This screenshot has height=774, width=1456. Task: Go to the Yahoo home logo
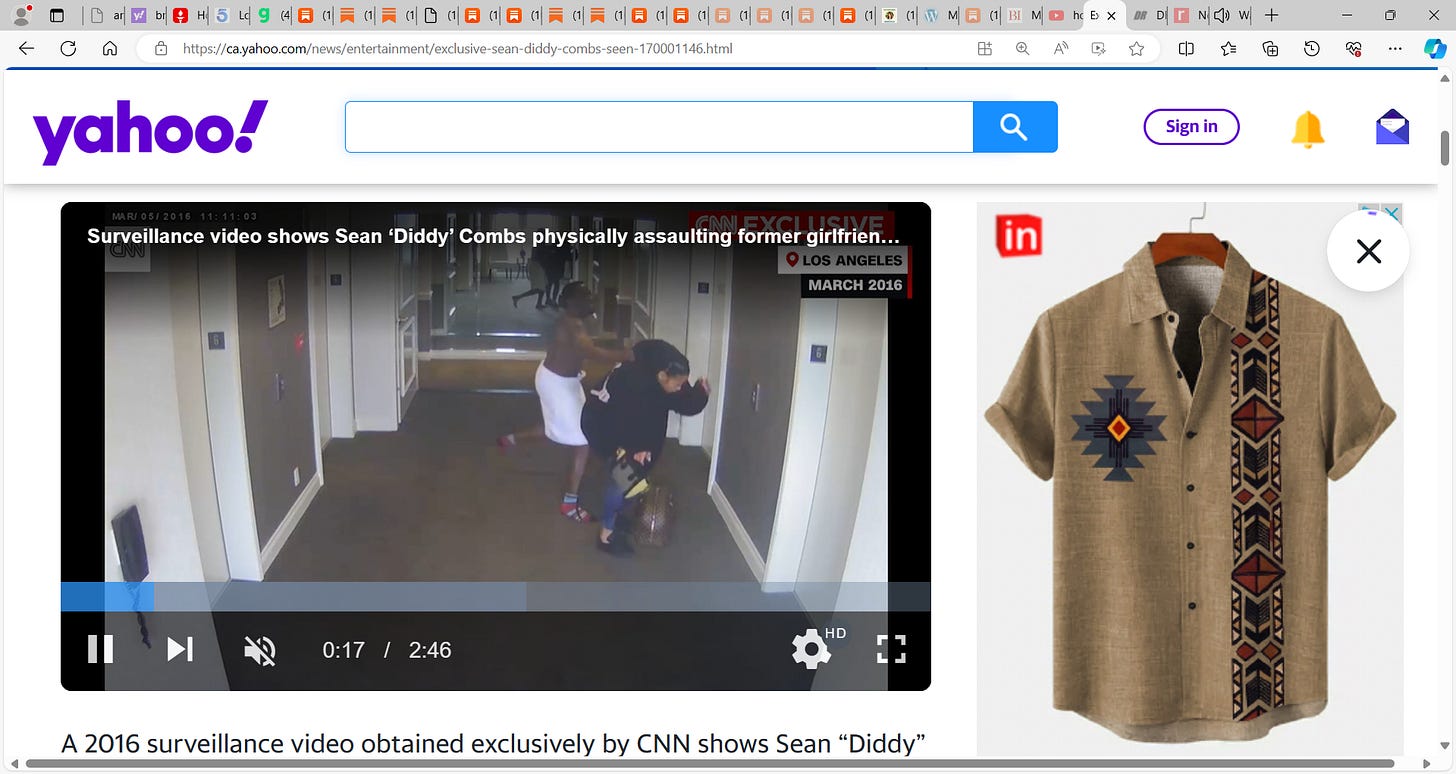pyautogui.click(x=150, y=131)
